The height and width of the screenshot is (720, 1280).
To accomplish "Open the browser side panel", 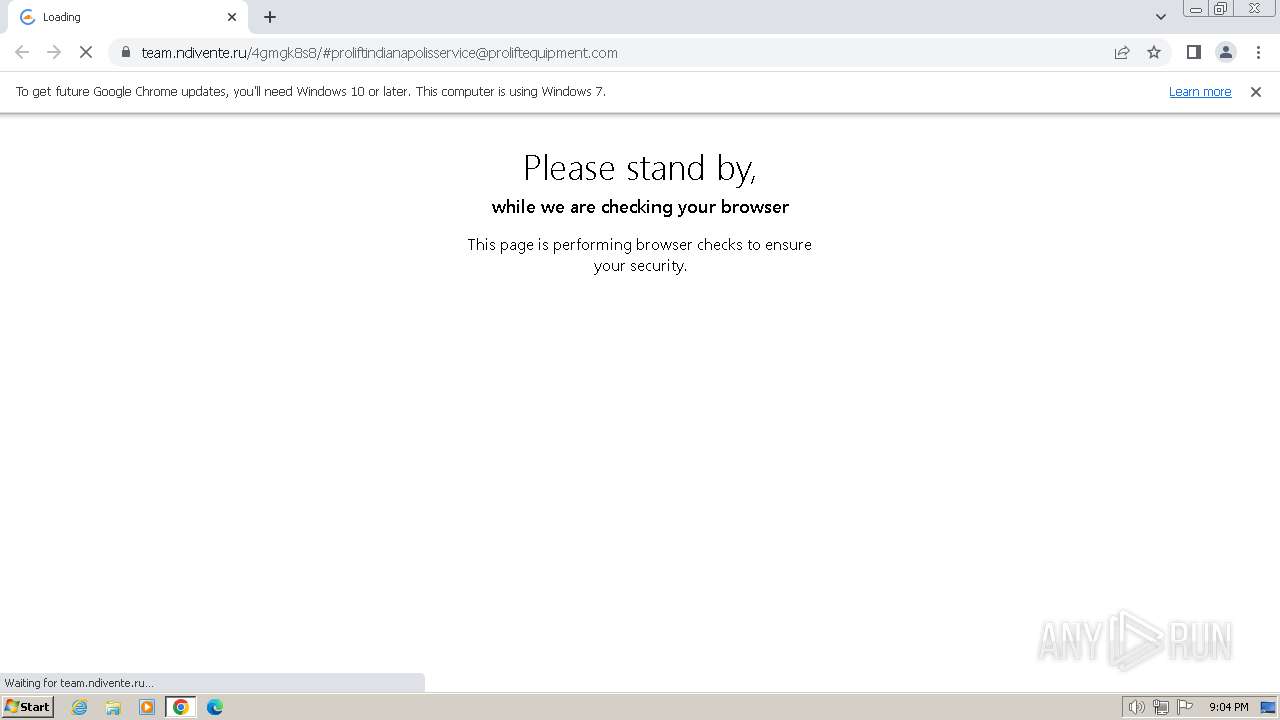I will (1193, 52).
